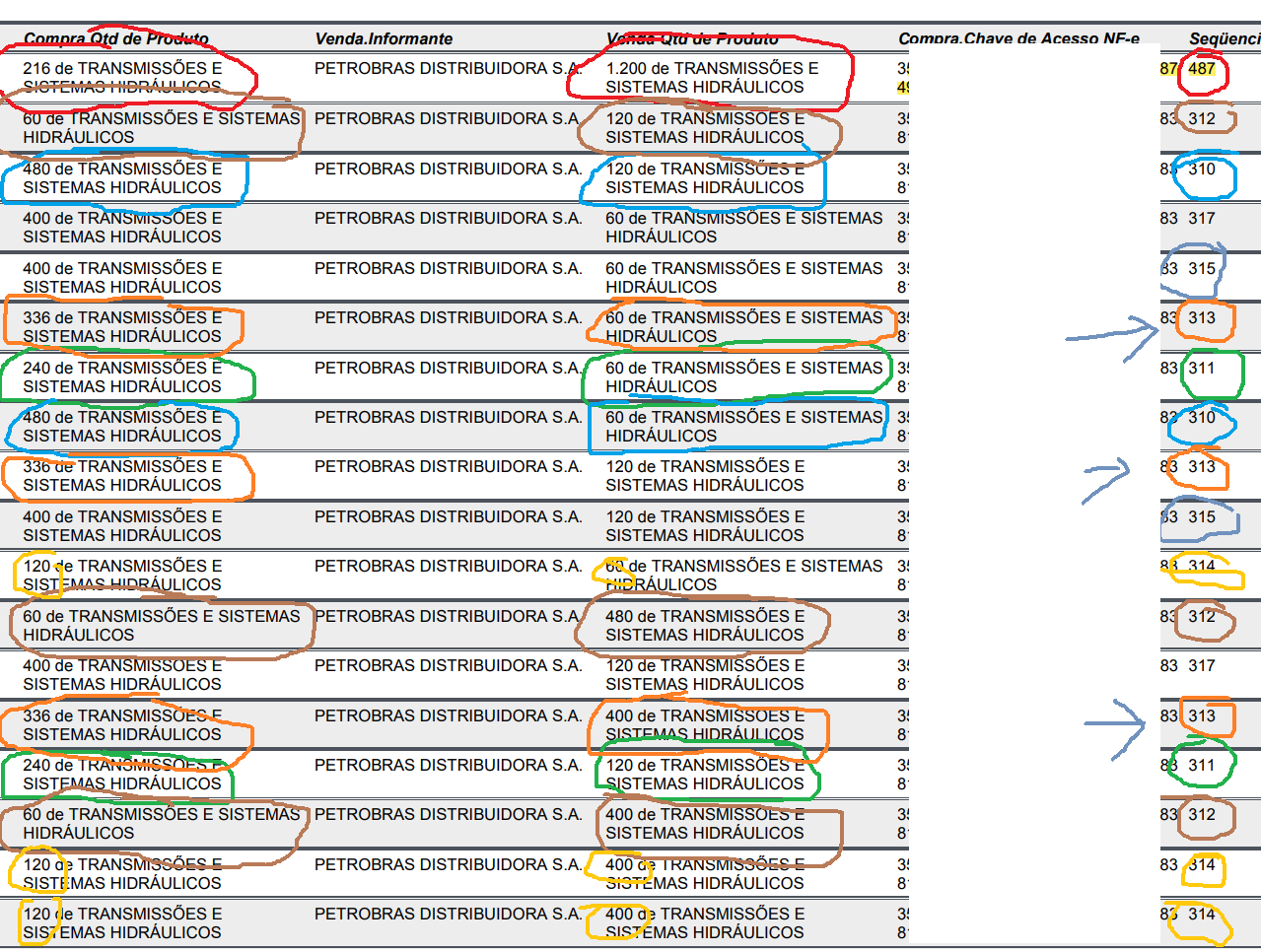Select Venda 60 cell in the Compra 336 row
Screen dimensions: 1261x952
pos(743,327)
